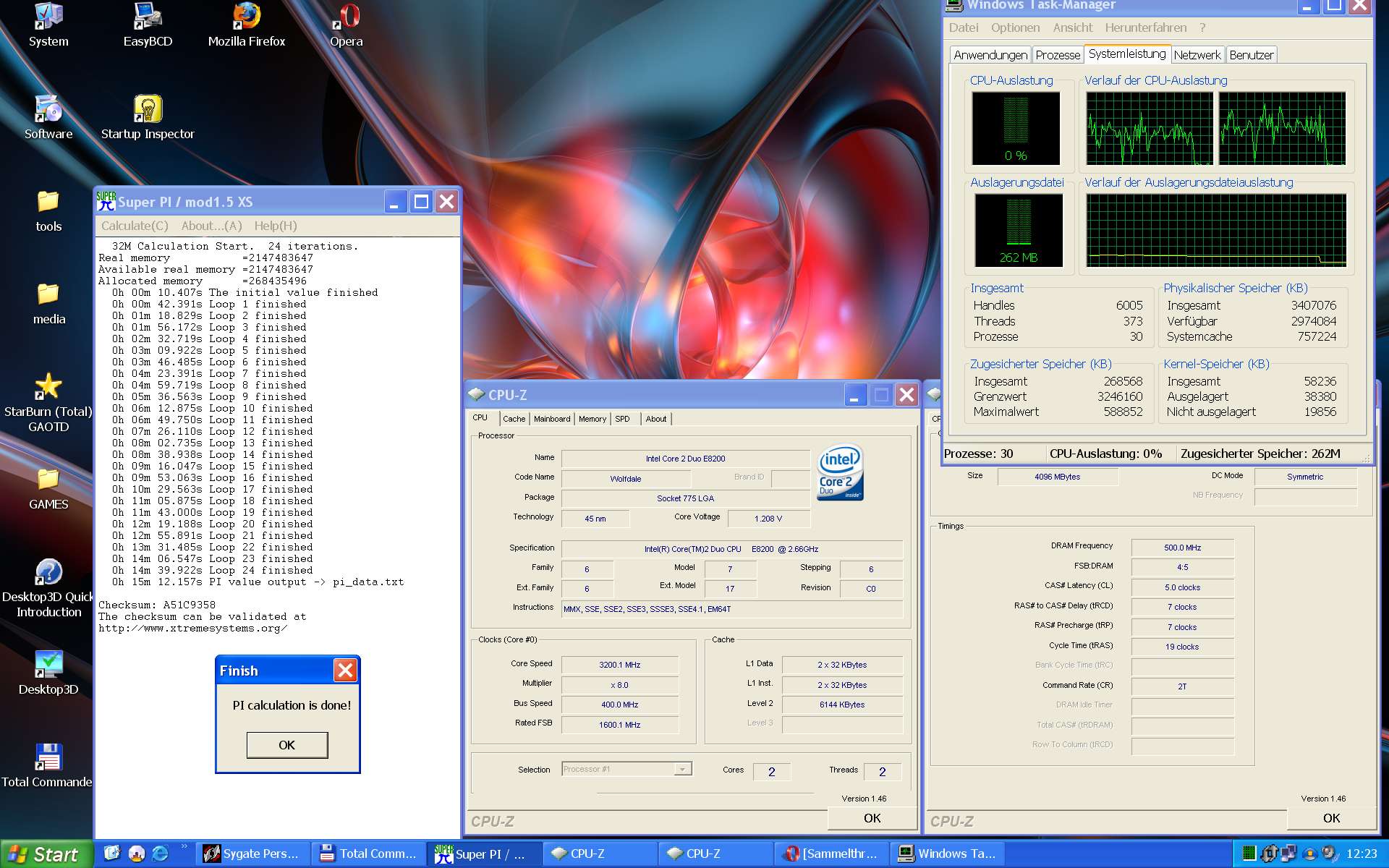Screen dimensions: 1389x868
Task: Open Optionen menu in Task-Manager
Action: click(1015, 27)
